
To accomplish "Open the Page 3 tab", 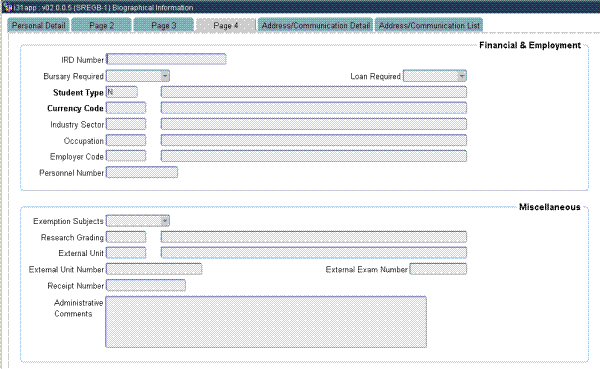I will click(163, 25).
